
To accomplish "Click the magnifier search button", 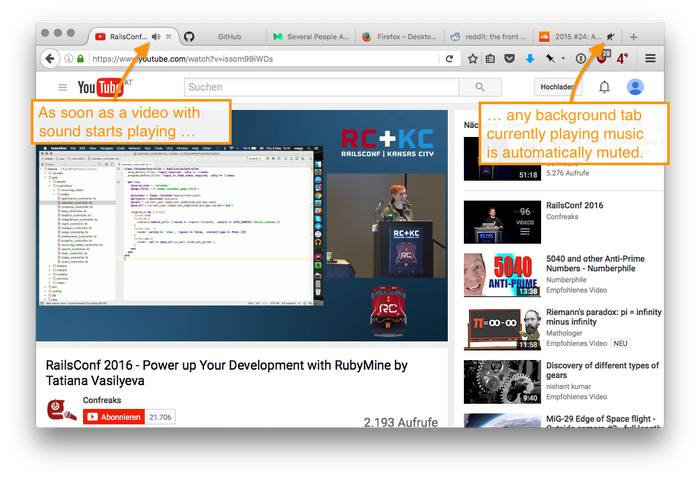I will [x=480, y=87].
